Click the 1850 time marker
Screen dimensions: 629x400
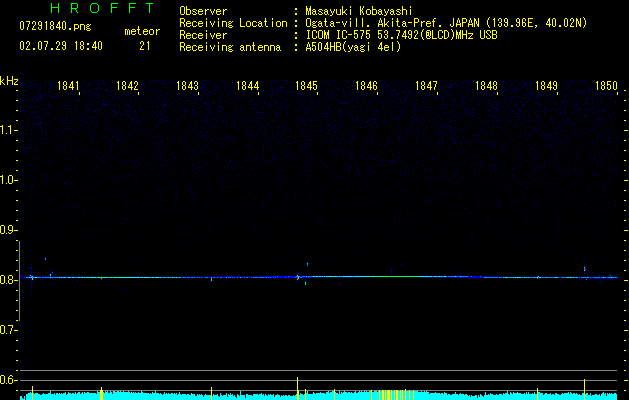[606, 86]
